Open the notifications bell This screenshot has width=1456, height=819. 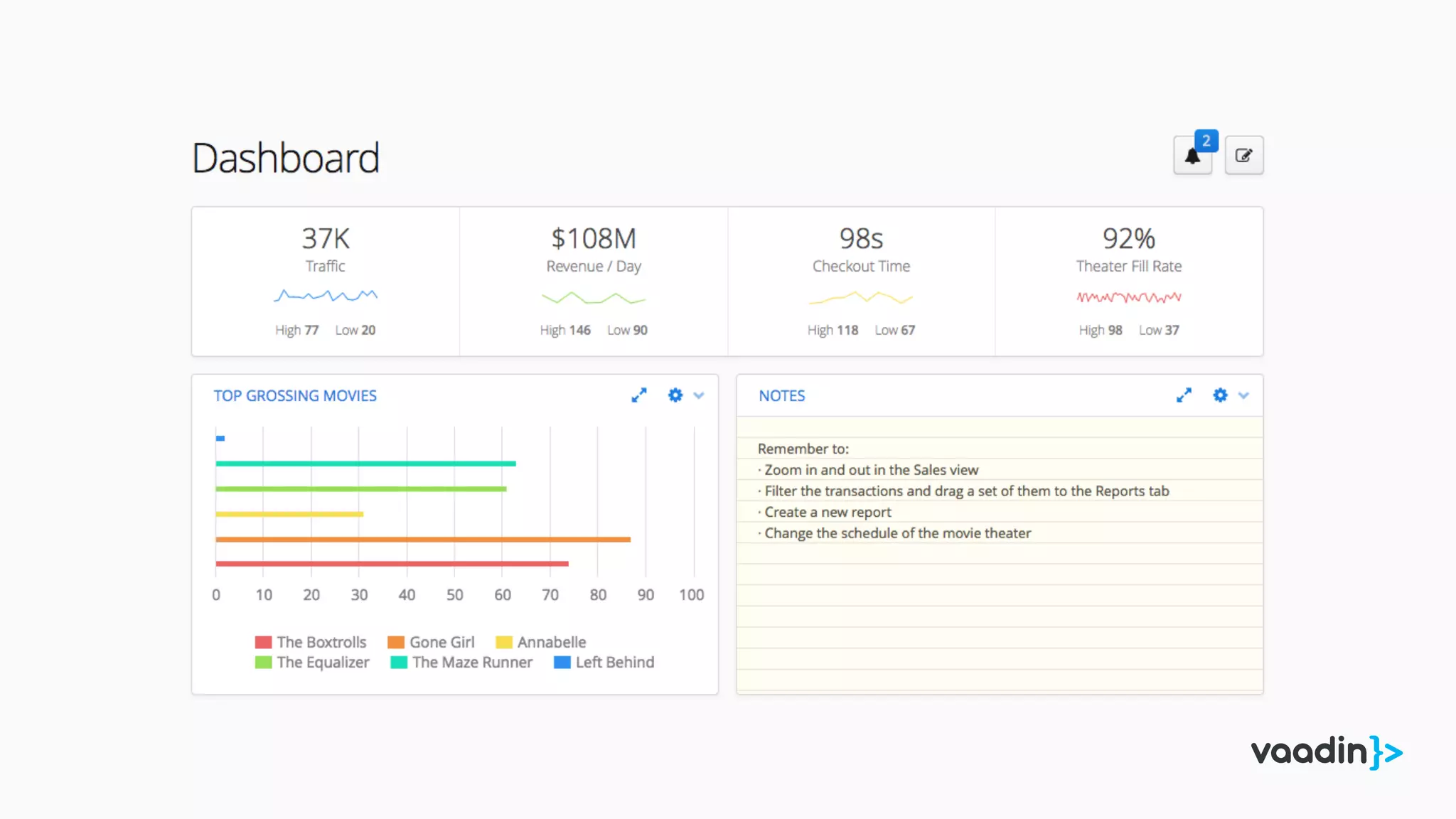point(1192,156)
